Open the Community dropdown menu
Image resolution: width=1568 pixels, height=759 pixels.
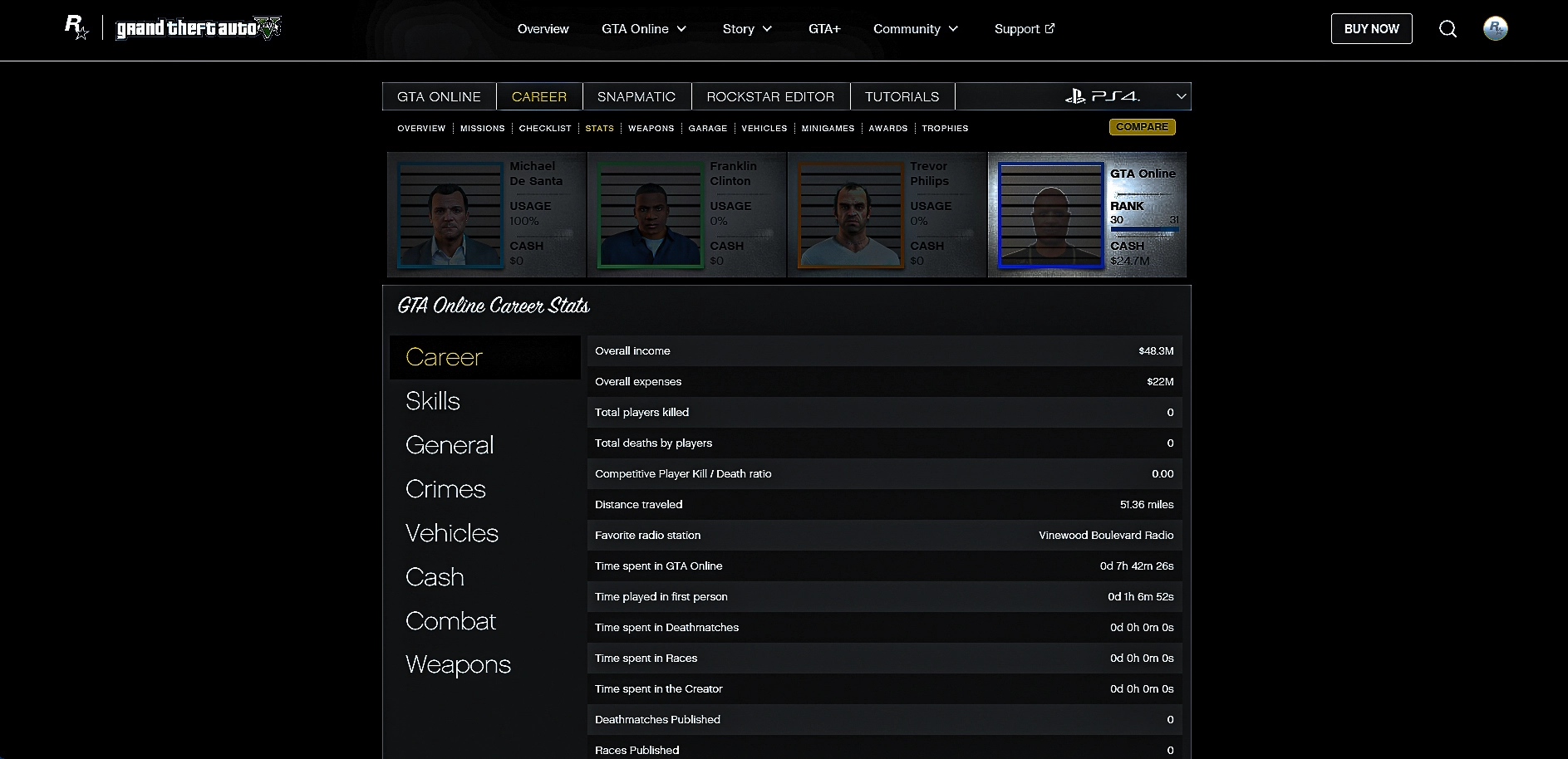point(915,29)
